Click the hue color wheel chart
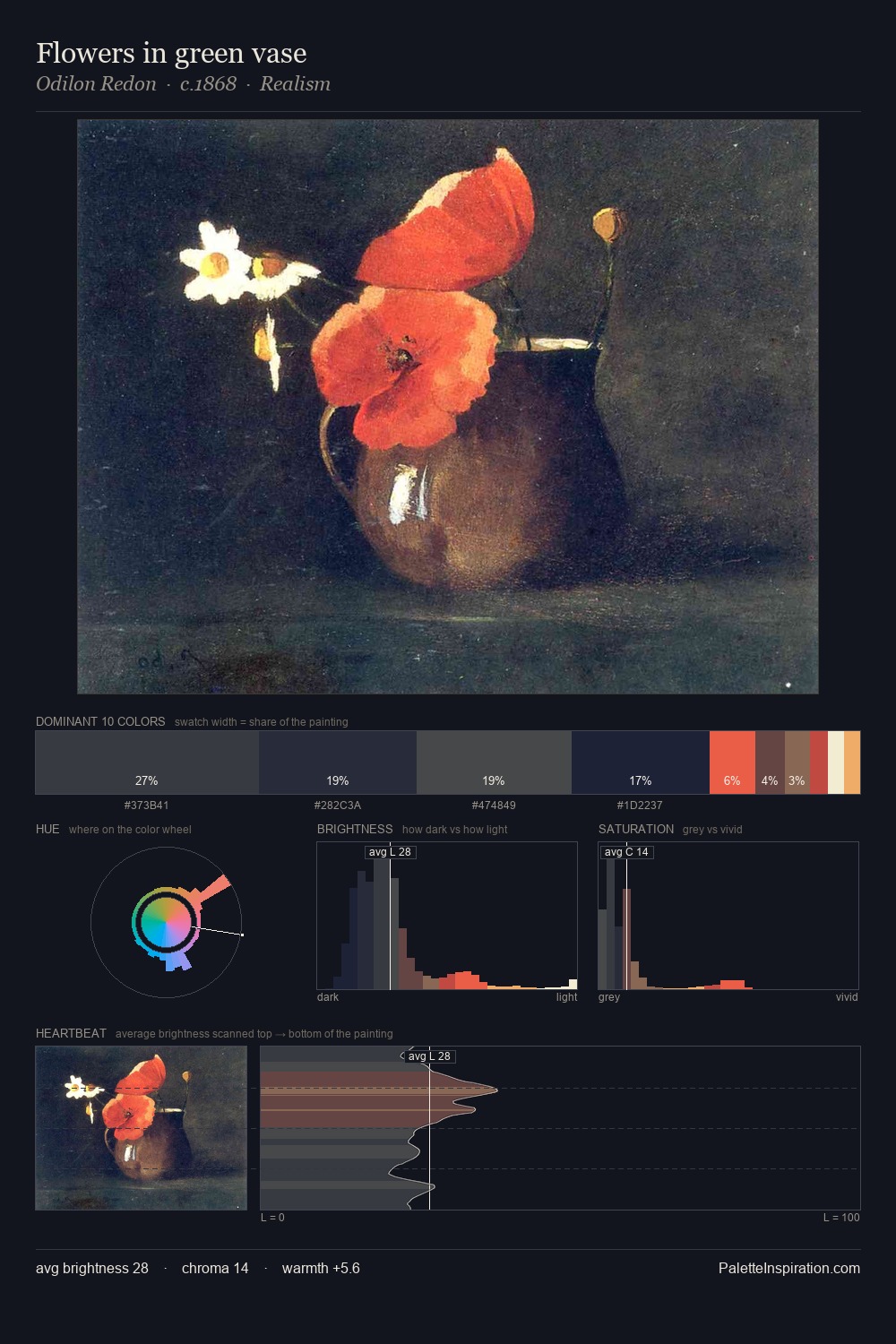Image resolution: width=896 pixels, height=1344 pixels. pos(167,922)
